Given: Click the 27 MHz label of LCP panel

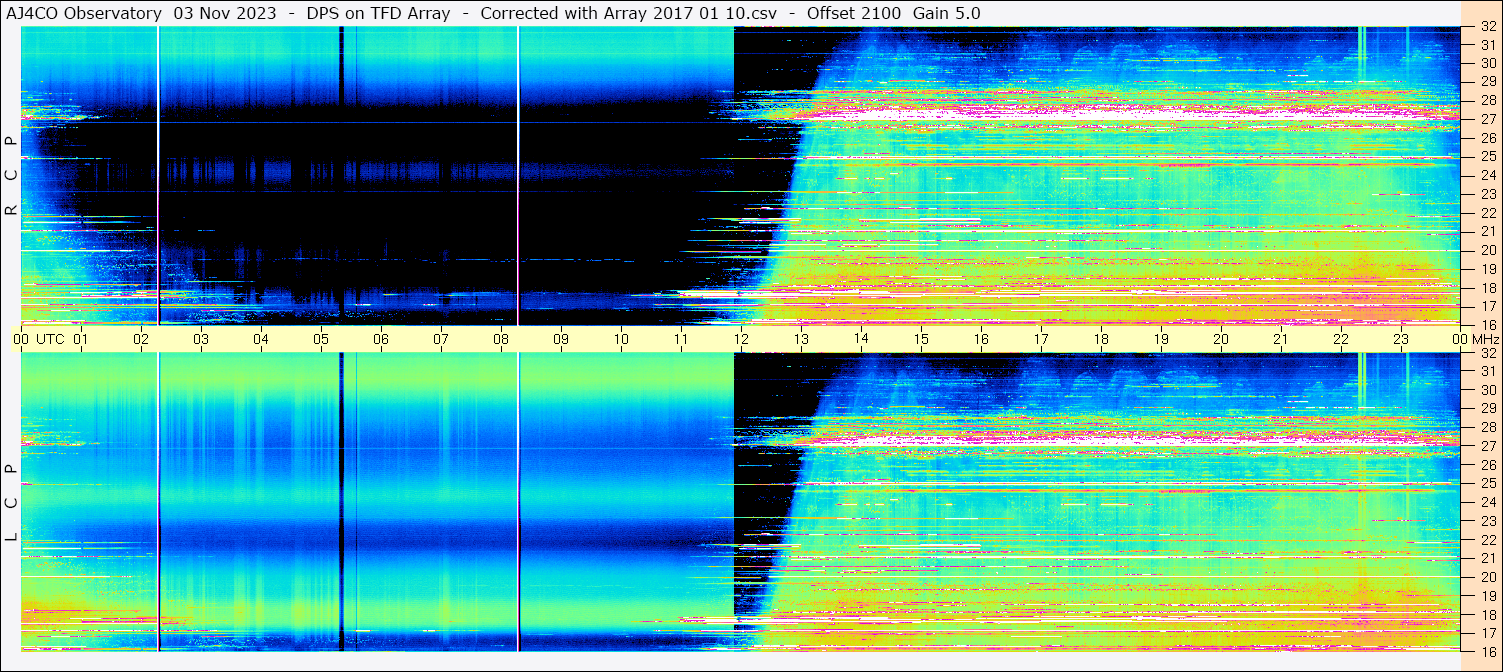Looking at the screenshot, I should point(1487,446).
